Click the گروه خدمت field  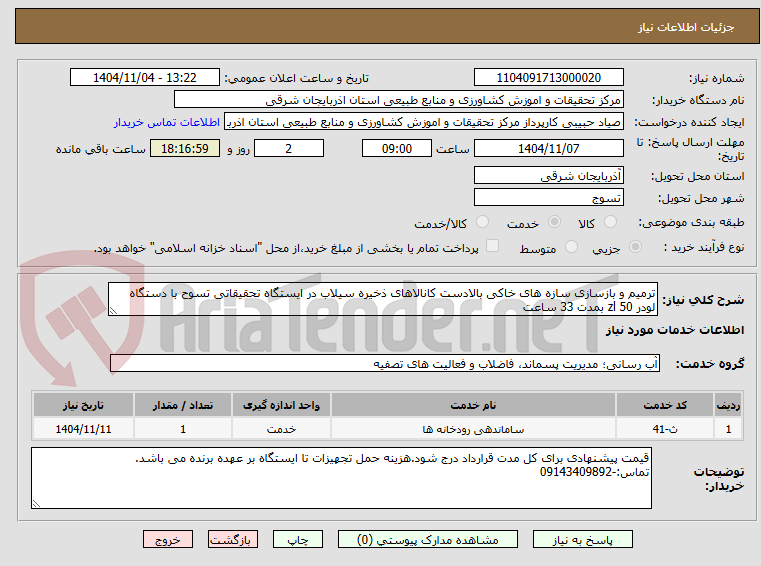coord(385,364)
